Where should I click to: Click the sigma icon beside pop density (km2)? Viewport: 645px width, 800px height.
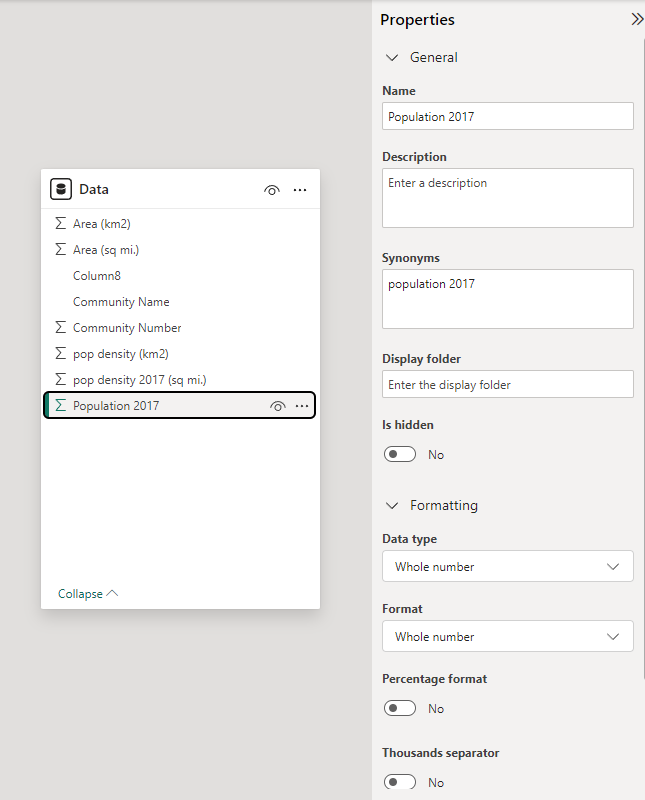click(60, 353)
